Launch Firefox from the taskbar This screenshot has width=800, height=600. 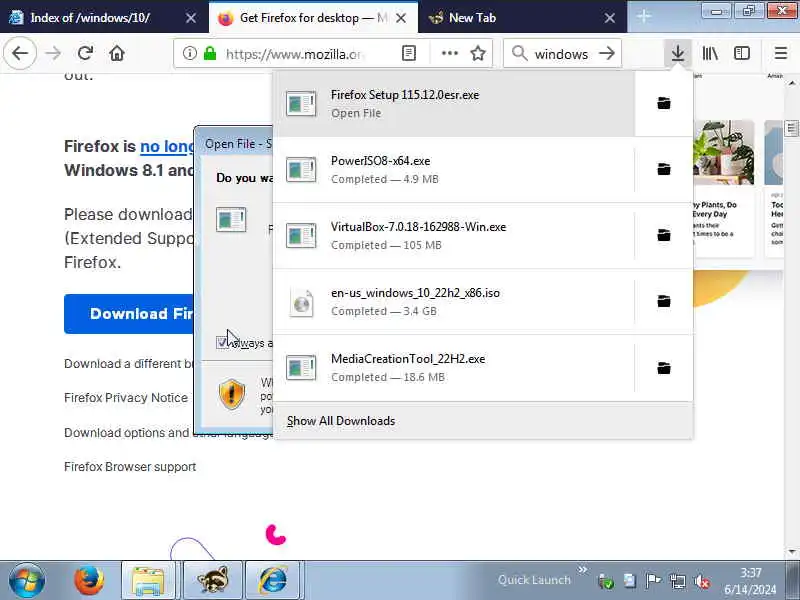coord(89,580)
